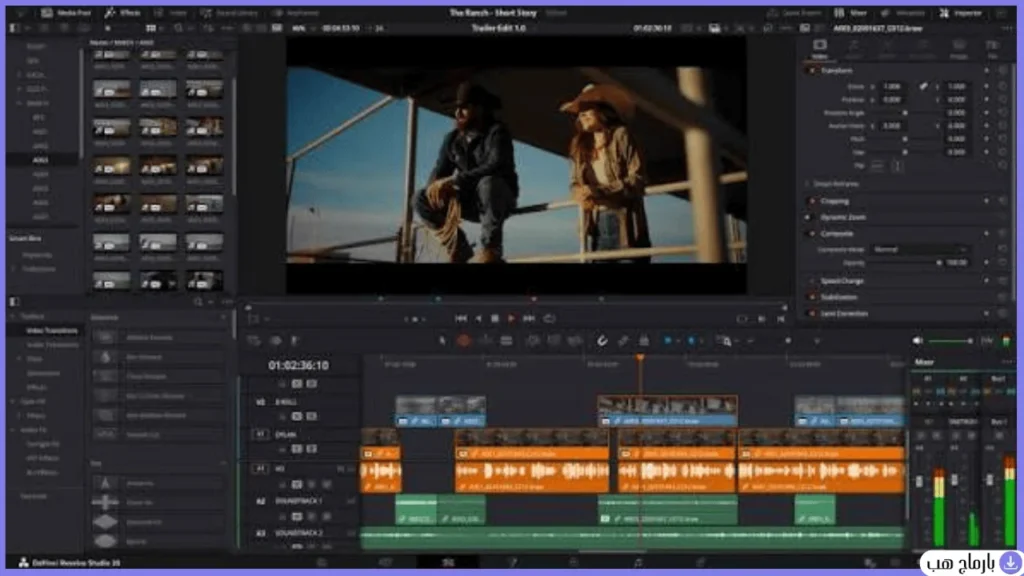Adjust the Rotation Angle slider

click(904, 113)
